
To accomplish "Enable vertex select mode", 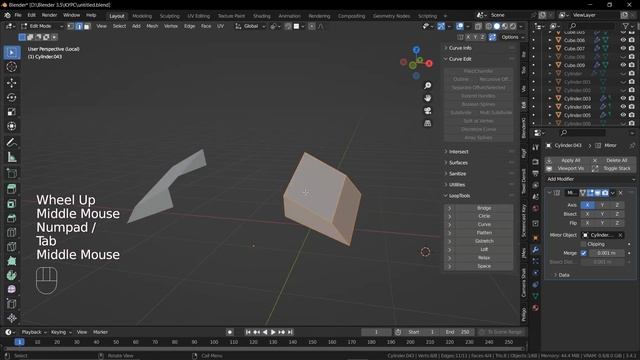I will click(x=71, y=26).
